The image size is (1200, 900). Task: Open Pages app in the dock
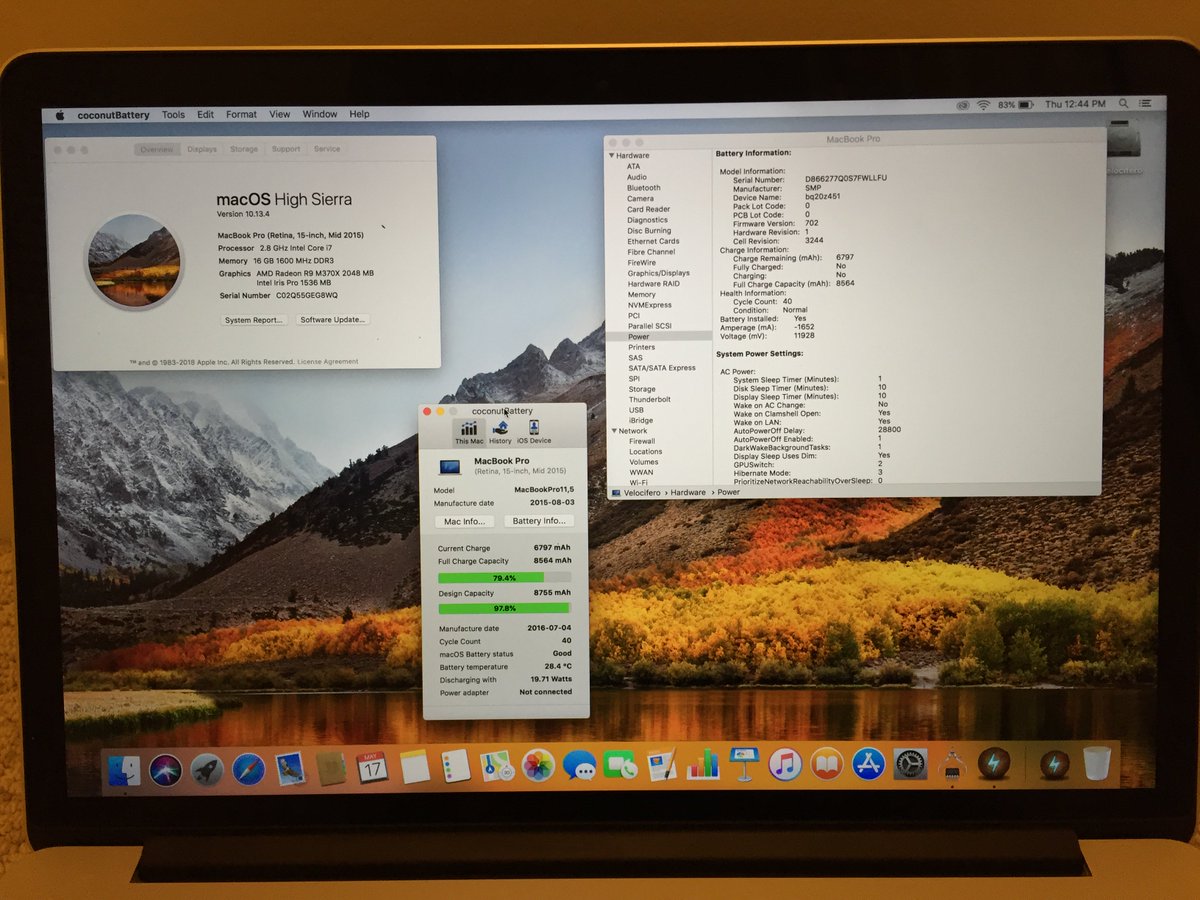[661, 766]
